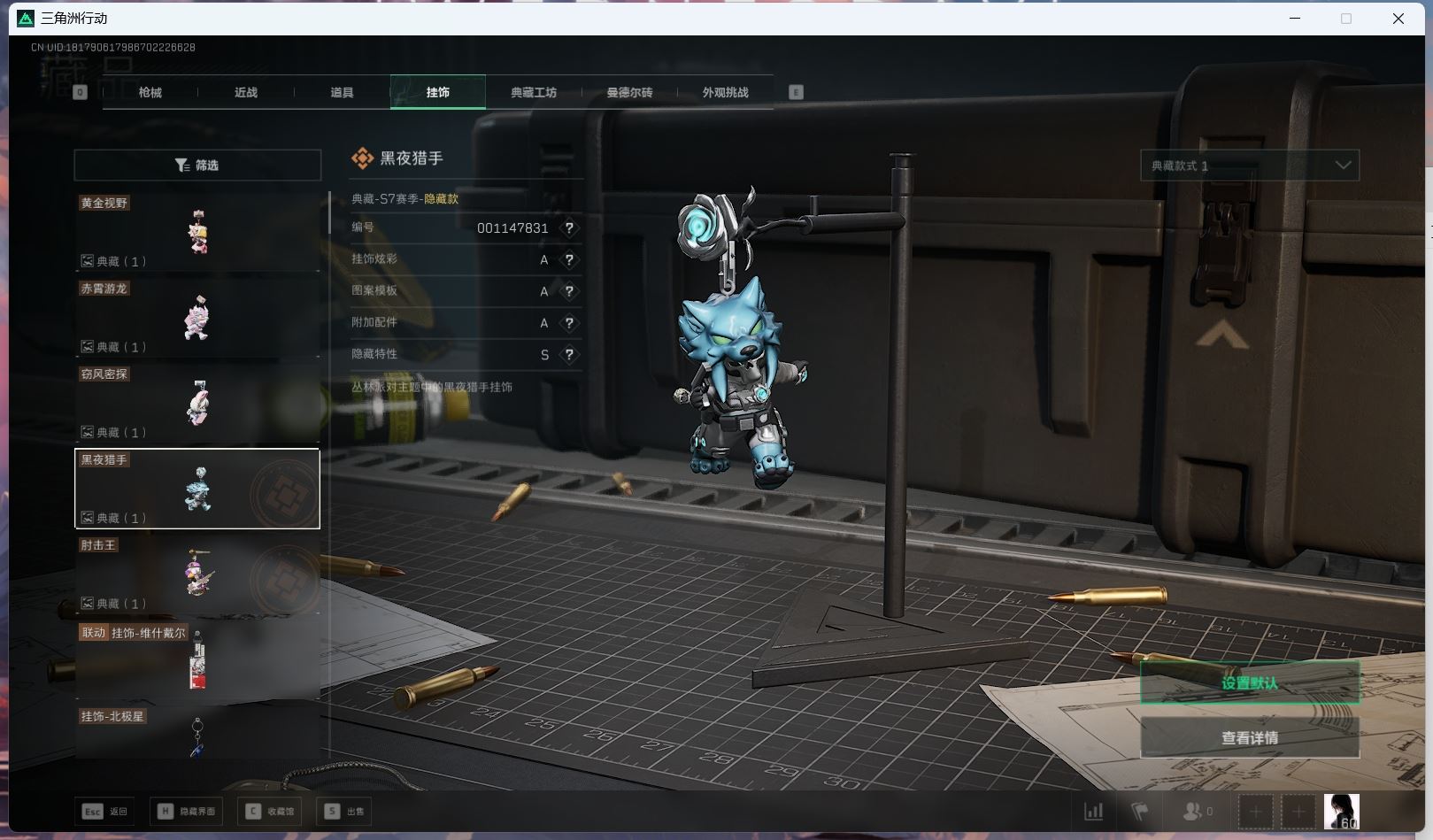This screenshot has height=840, width=1433.
Task: Switch to the 枪械 tab
Action: pos(150,93)
